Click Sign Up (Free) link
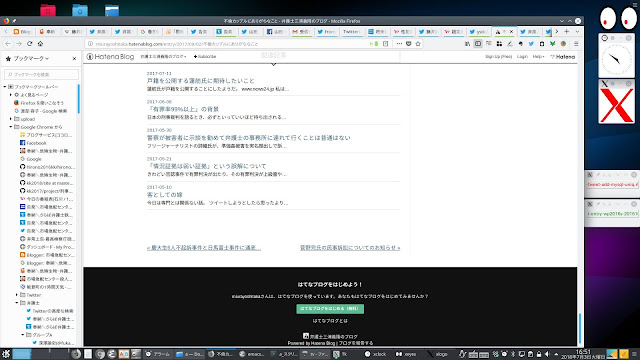This screenshot has height=360, width=640. pyautogui.click(x=498, y=57)
